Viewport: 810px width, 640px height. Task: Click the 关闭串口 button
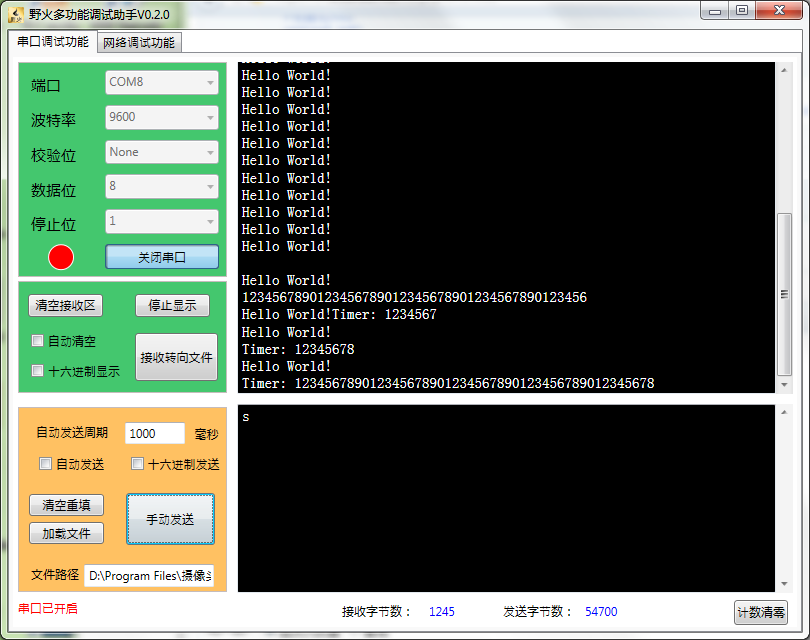click(x=162, y=257)
